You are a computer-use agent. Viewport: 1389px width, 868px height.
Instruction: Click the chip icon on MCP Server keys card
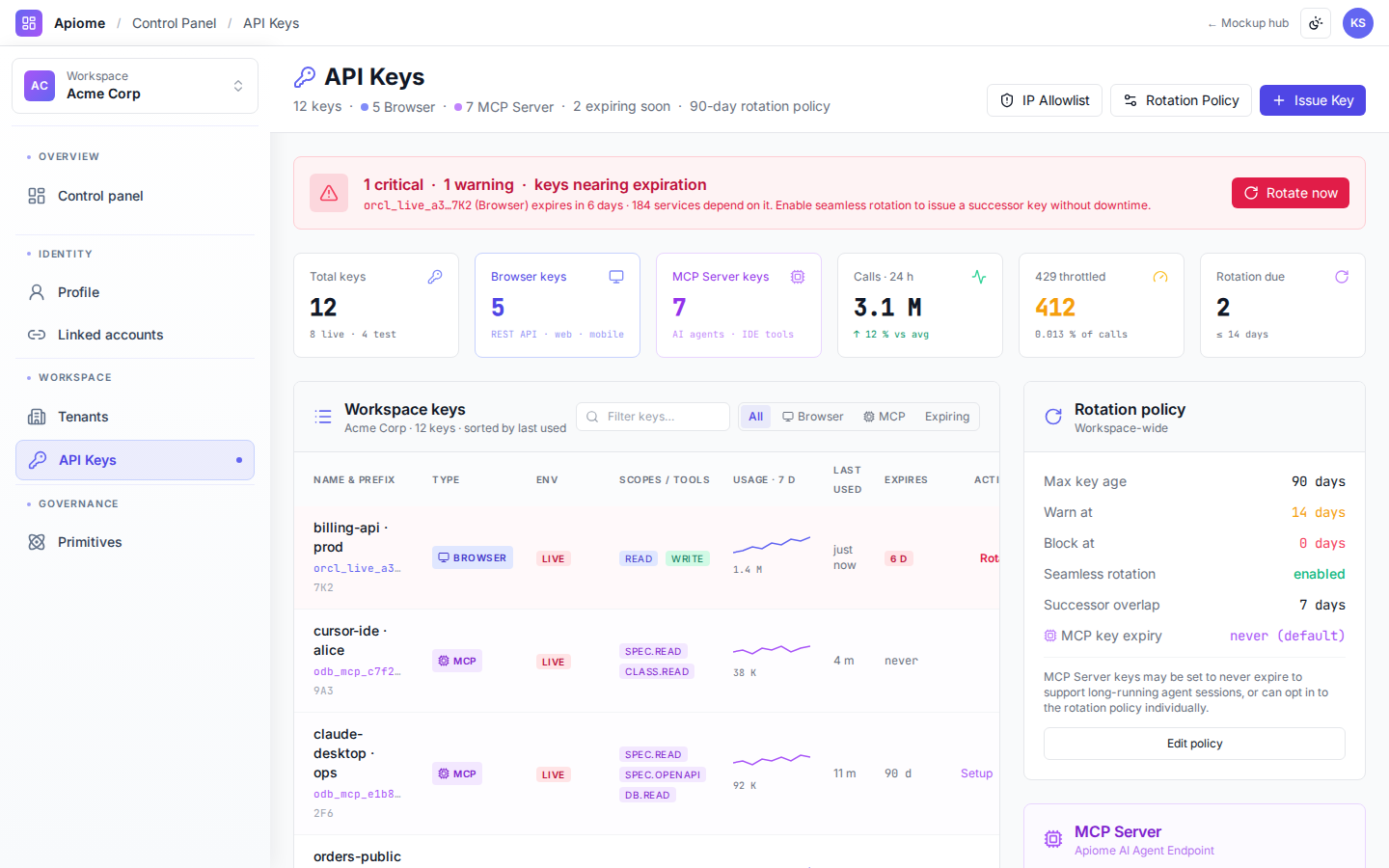point(798,277)
